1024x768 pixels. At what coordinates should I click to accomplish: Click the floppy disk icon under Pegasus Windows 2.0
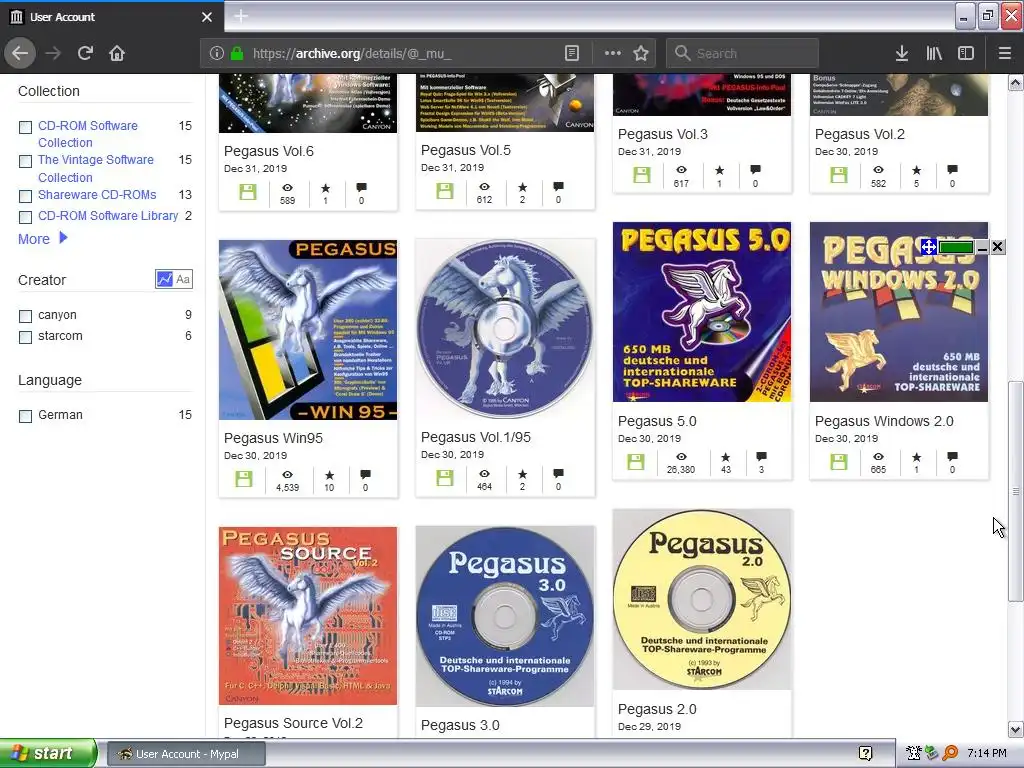click(x=839, y=462)
